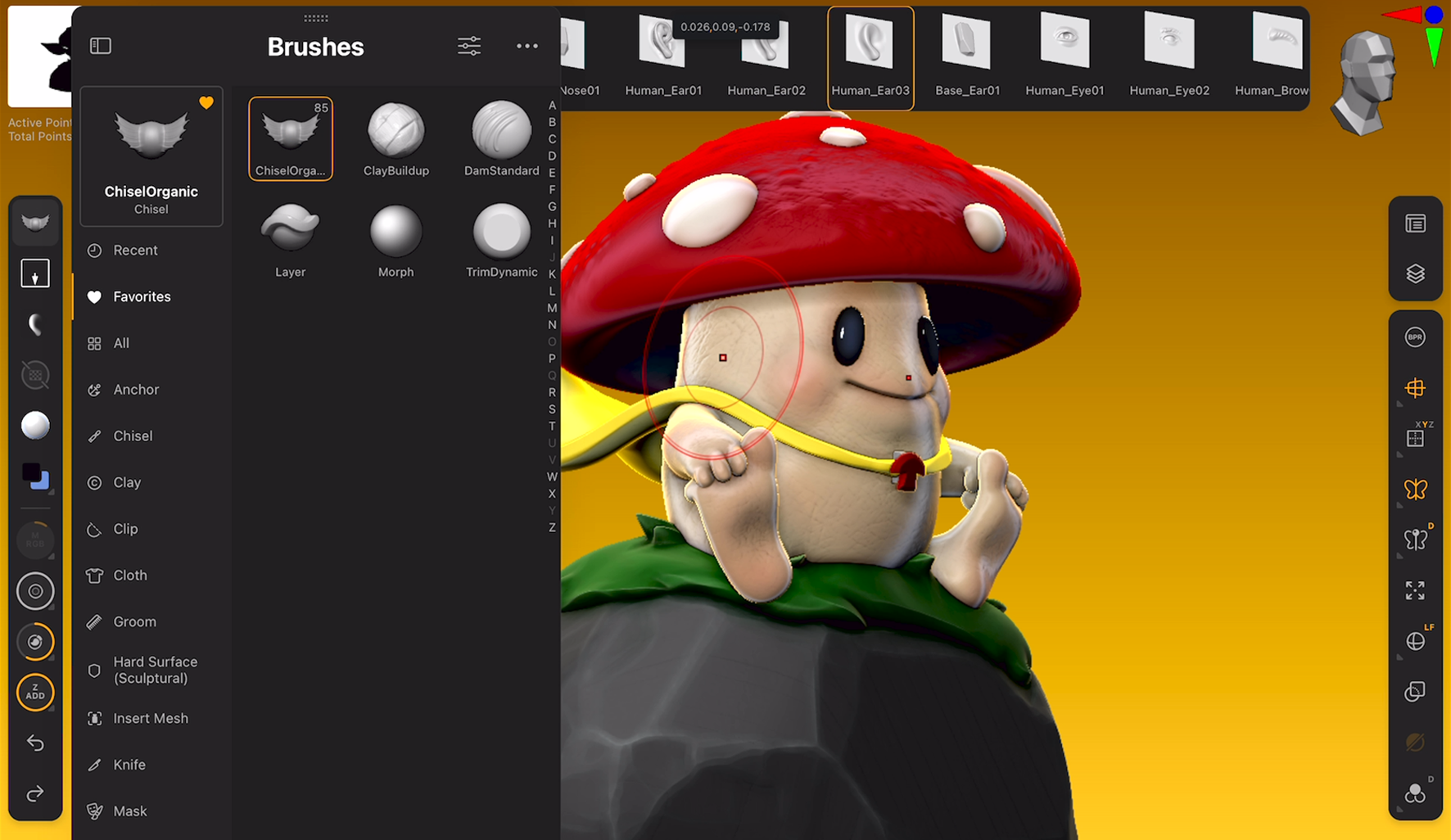Viewport: 1451px width, 840px height.
Task: Click the material sphere in left toolbar
Action: pyautogui.click(x=35, y=424)
